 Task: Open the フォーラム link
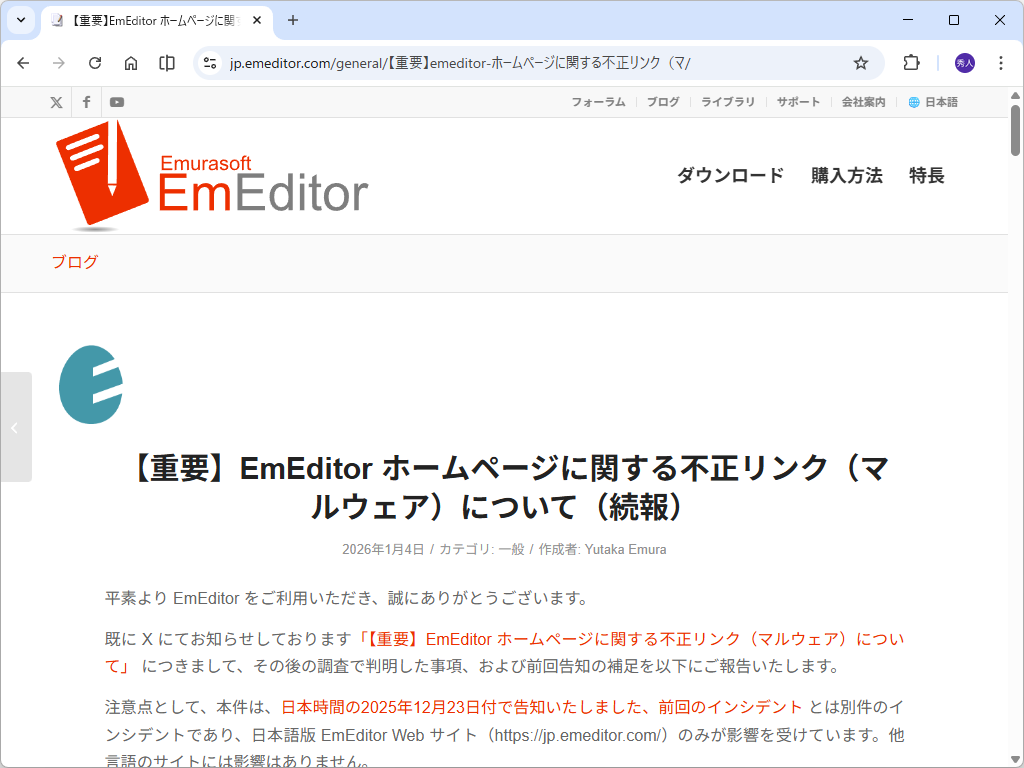click(598, 102)
